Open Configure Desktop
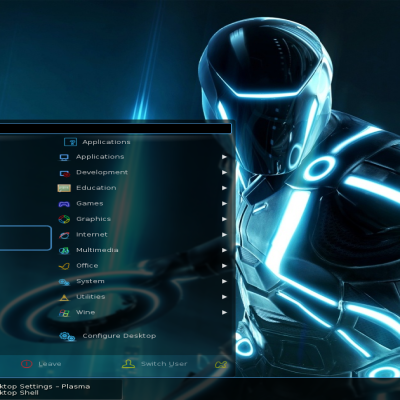Image resolution: width=400 pixels, height=400 pixels. pos(108,336)
